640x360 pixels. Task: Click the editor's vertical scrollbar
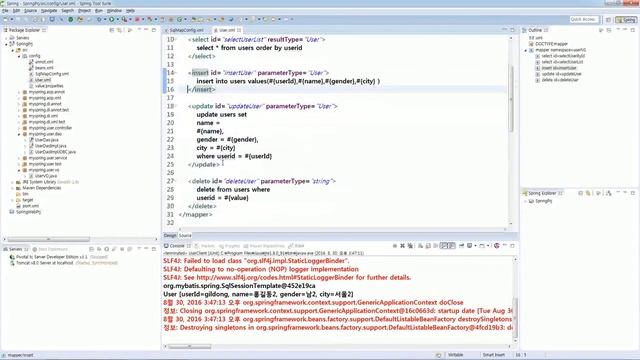point(511,98)
